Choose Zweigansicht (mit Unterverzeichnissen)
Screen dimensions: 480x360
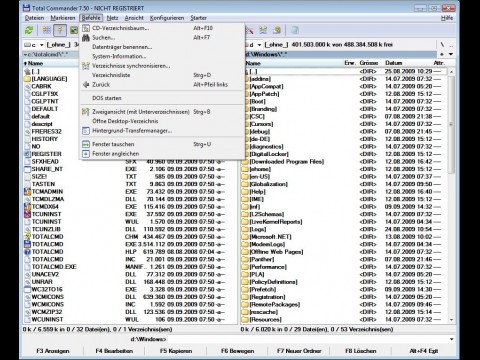[162, 112]
